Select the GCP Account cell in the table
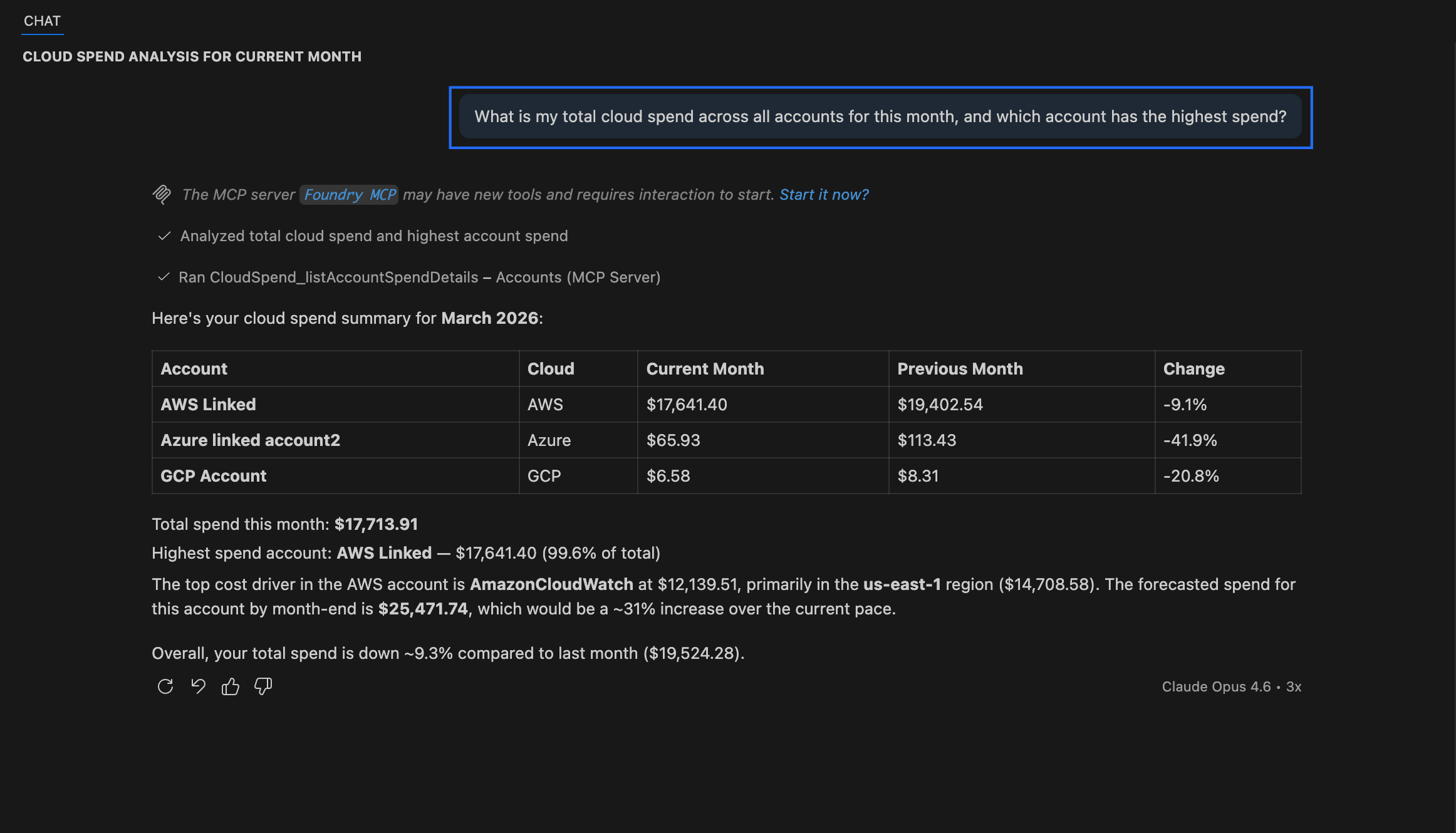 tap(213, 475)
